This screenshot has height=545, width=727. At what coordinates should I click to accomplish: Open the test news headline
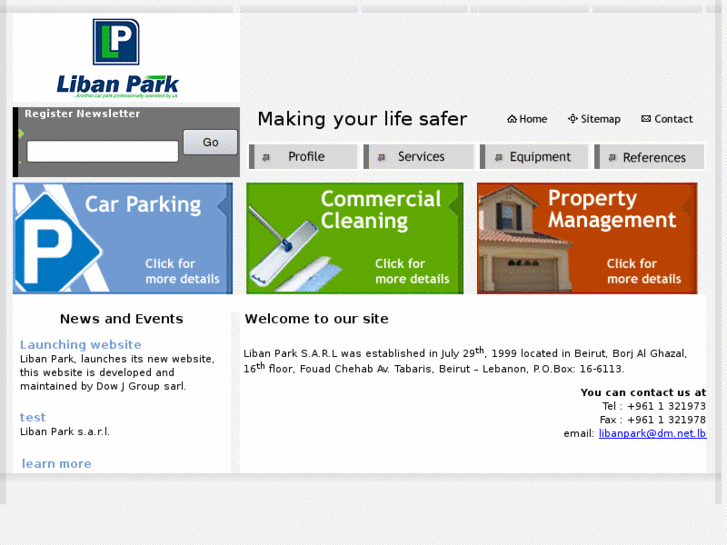(x=32, y=417)
